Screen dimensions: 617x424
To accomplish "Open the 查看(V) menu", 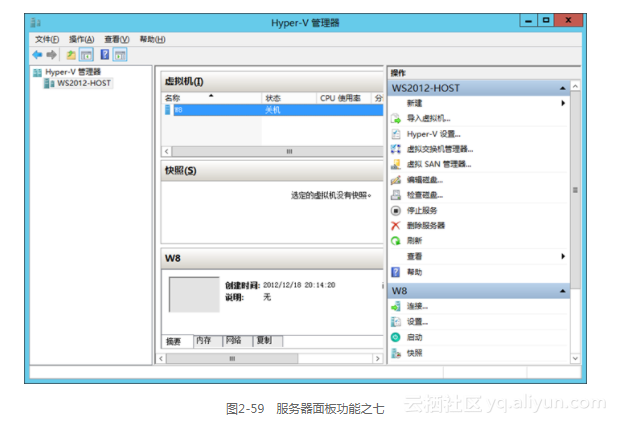I will click(117, 39).
